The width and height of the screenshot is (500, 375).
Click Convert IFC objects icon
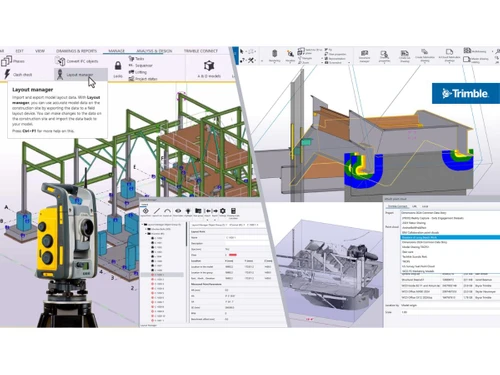[x=60, y=61]
